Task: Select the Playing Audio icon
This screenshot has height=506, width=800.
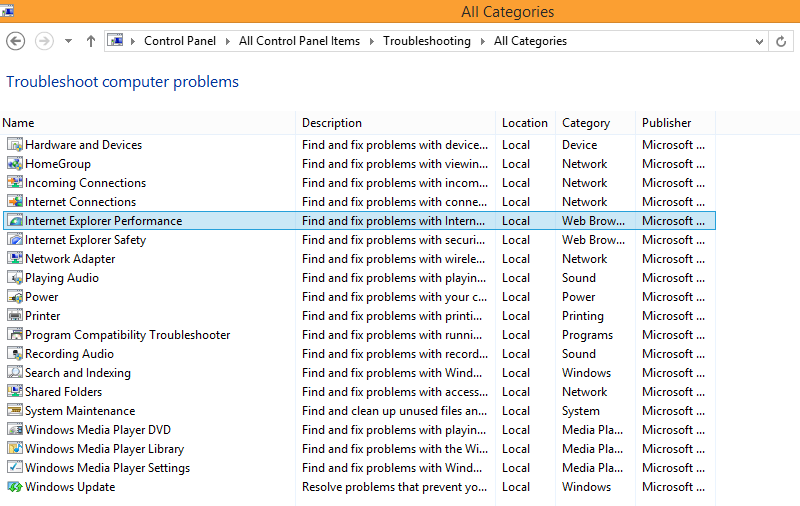Action: (x=15, y=278)
